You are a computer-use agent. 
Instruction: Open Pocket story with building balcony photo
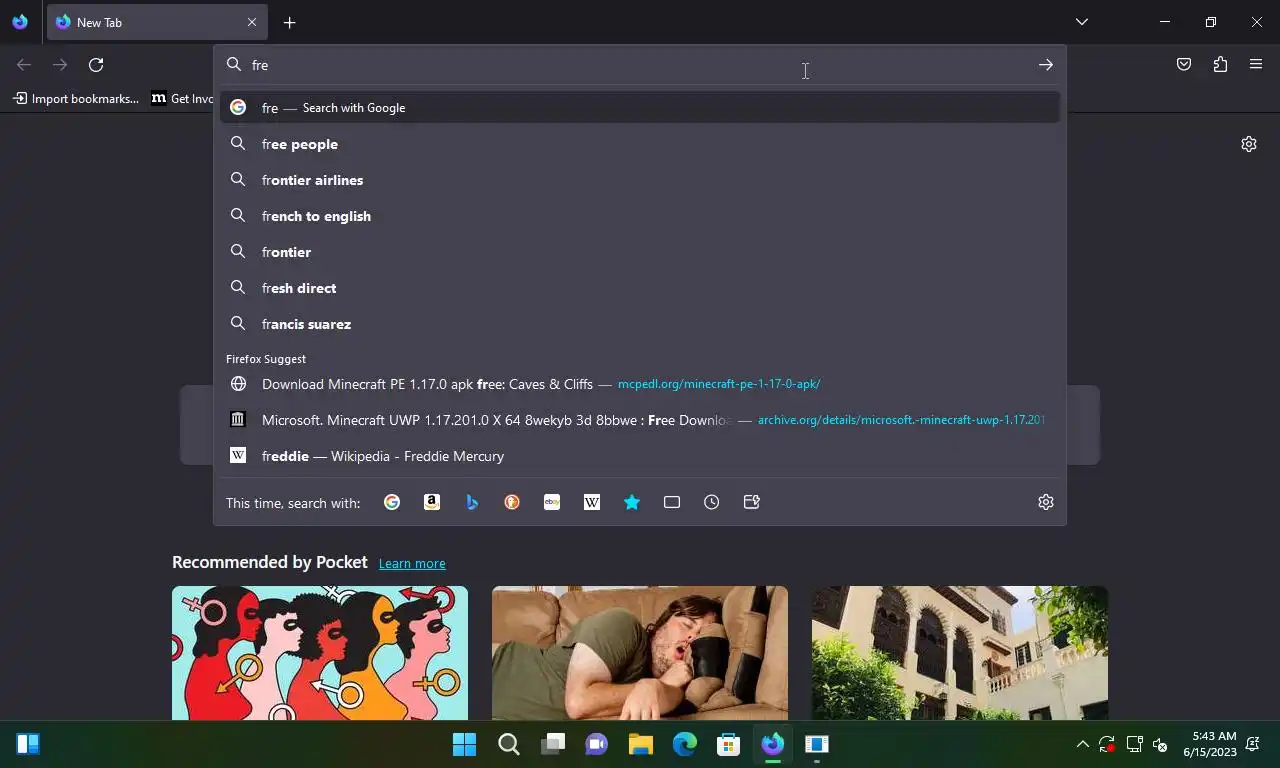[960, 653]
